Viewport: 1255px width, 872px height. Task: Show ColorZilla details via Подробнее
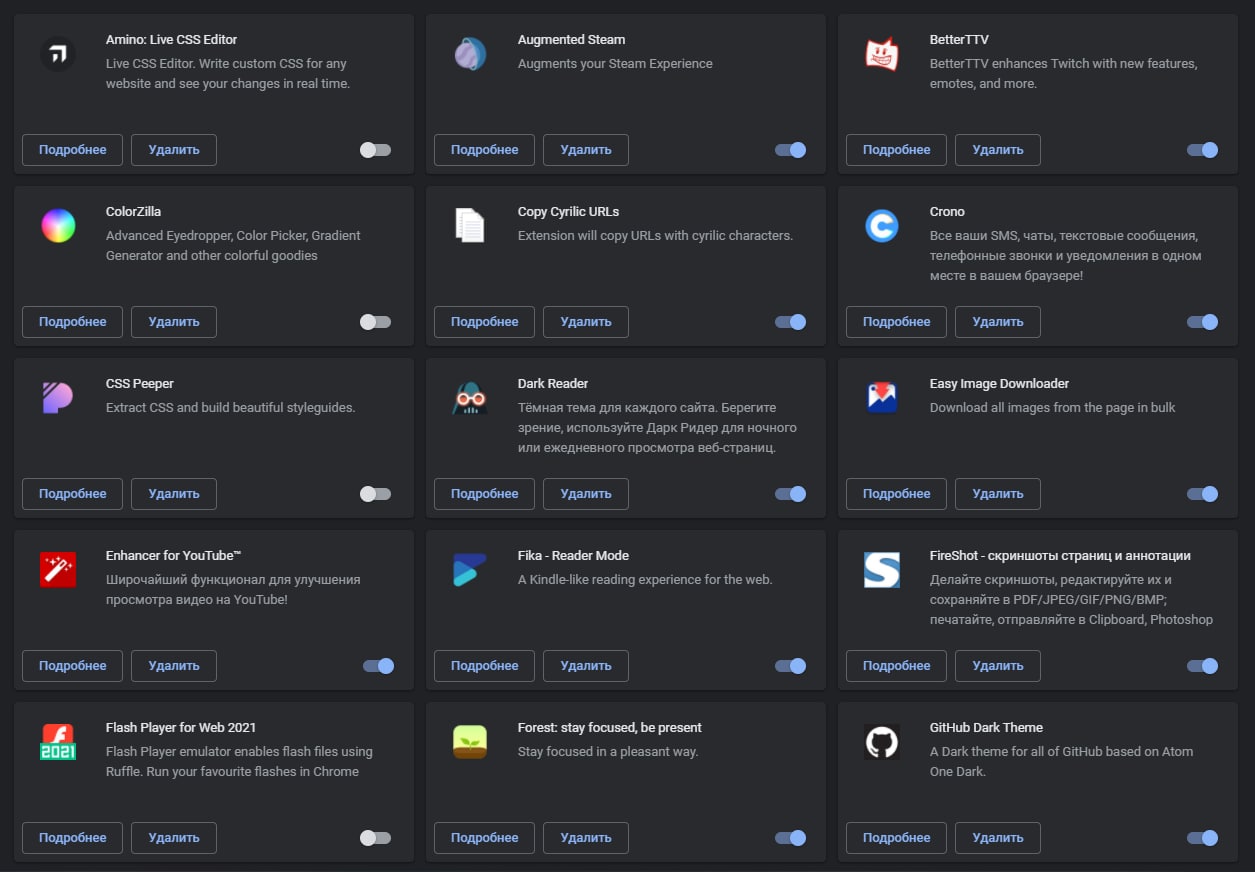point(72,322)
